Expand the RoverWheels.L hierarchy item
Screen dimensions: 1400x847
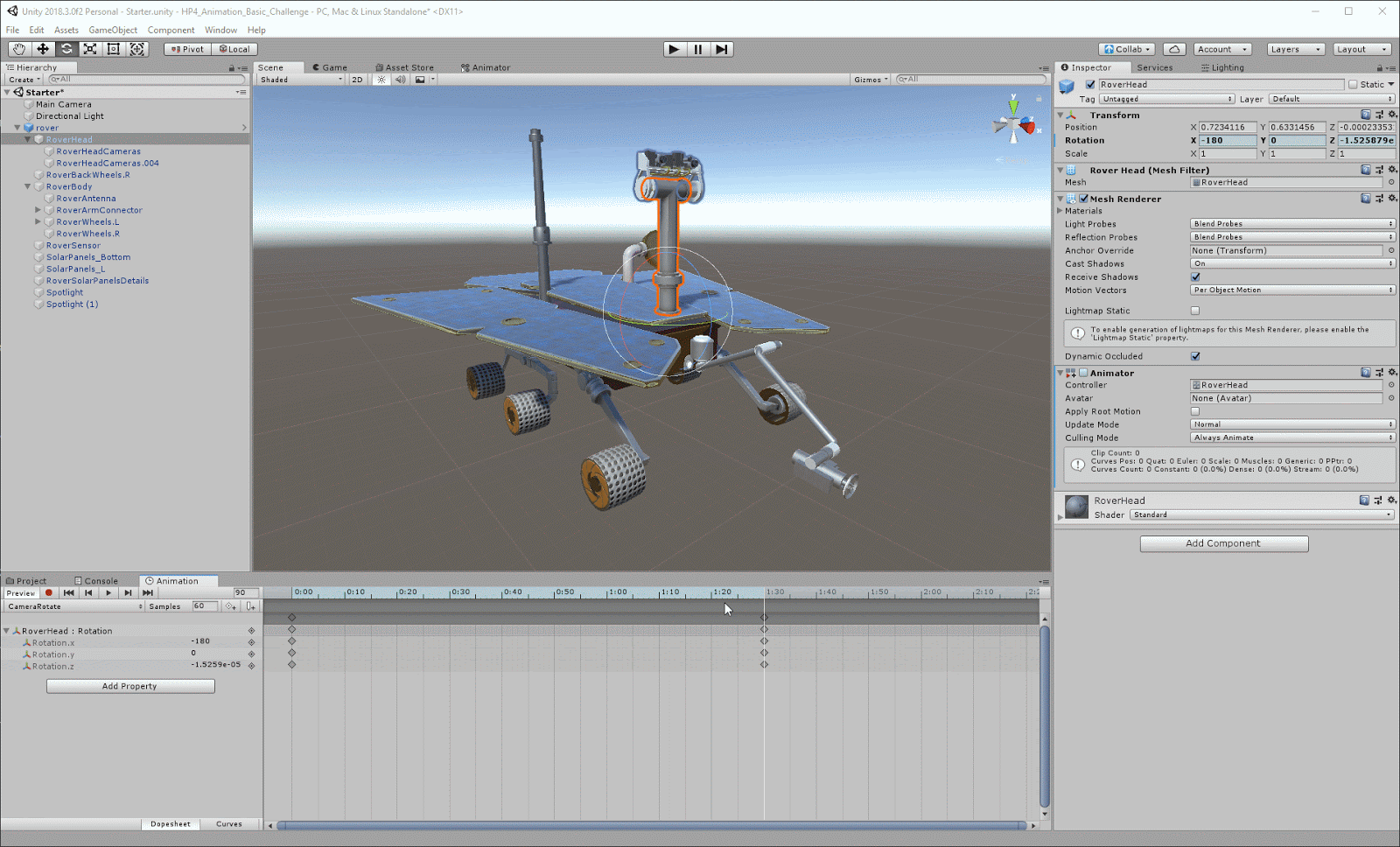(38, 222)
